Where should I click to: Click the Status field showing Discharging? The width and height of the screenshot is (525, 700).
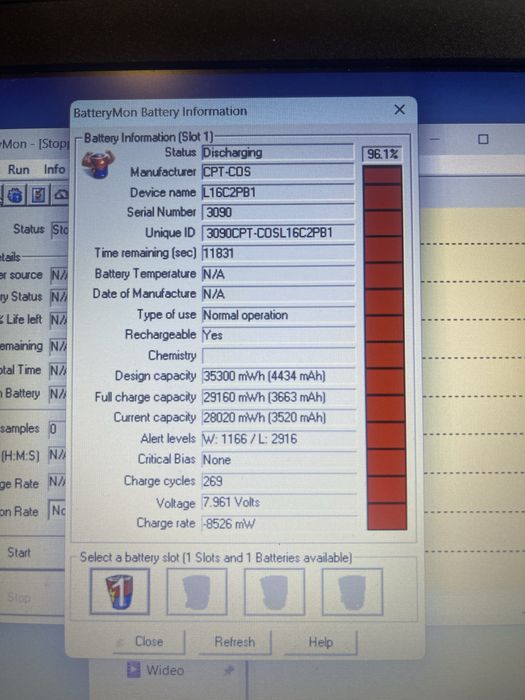point(278,152)
